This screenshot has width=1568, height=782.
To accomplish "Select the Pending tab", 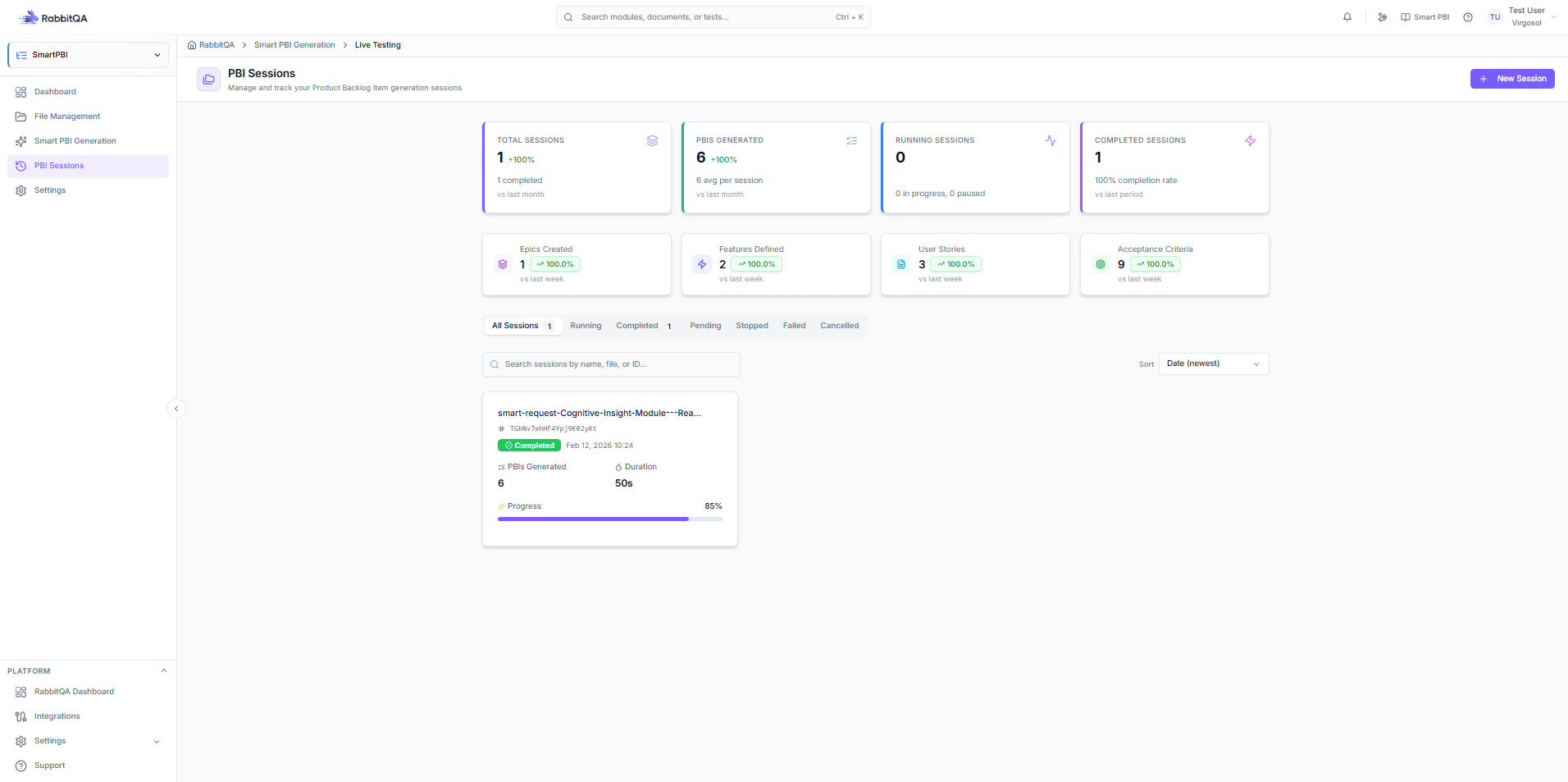I will (x=705, y=326).
